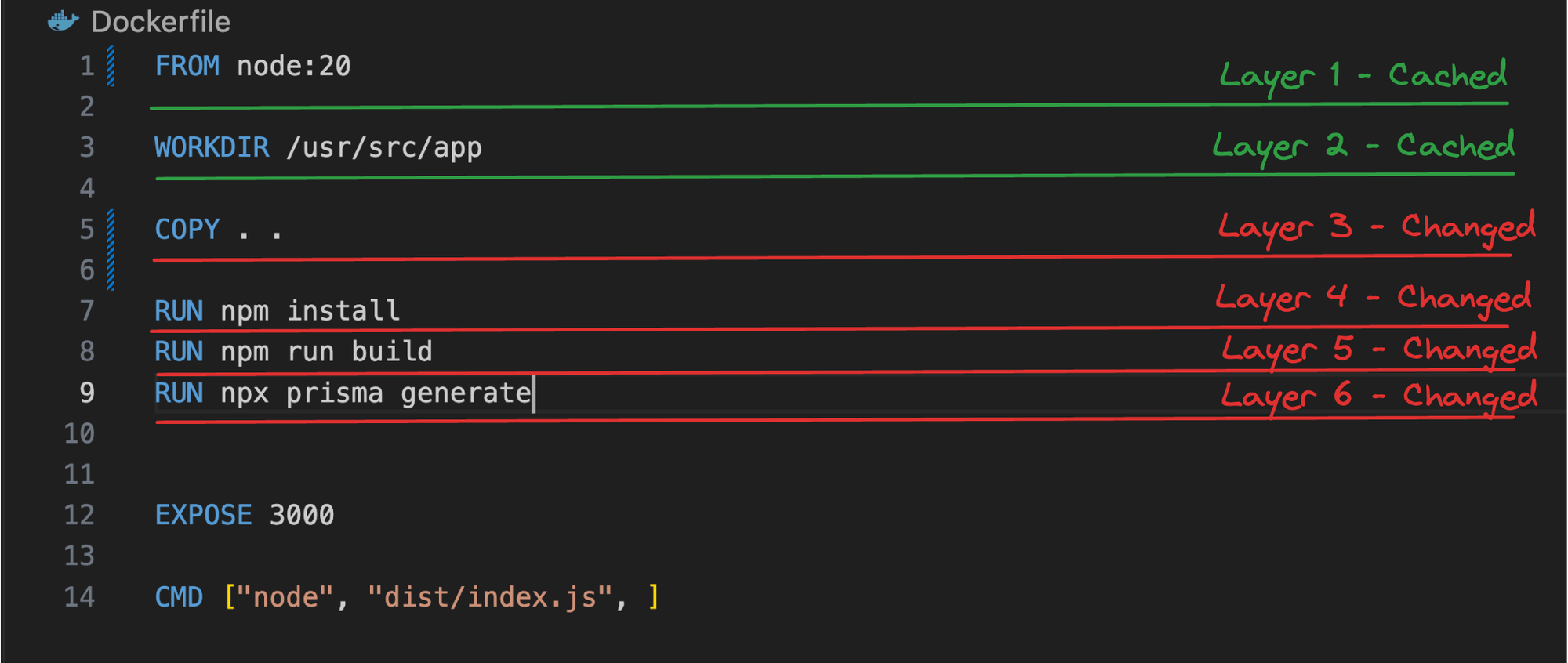This screenshot has height=663, width=1568.
Task: Click 'npx prisma generate' on line 9
Action: (x=376, y=393)
